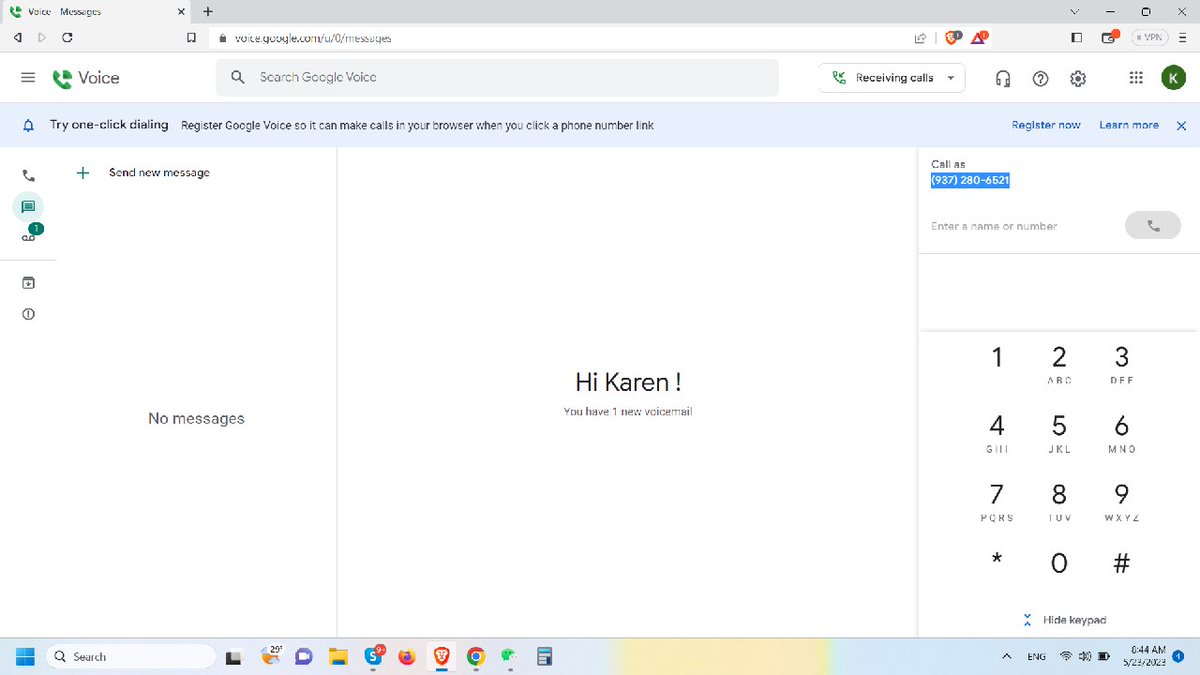Open the Calculator from the taskbar
Viewport: 1200px width, 675px height.
click(544, 656)
